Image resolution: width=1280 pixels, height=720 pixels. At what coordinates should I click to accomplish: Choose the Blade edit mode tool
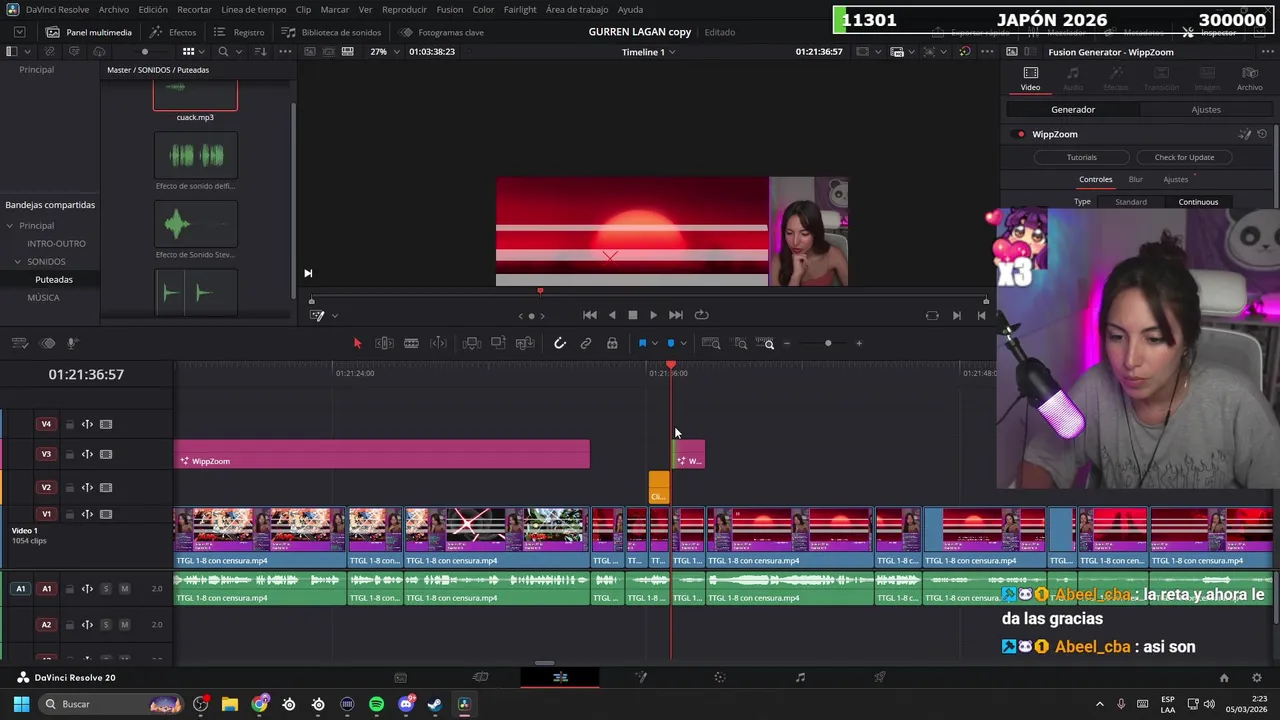point(411,343)
